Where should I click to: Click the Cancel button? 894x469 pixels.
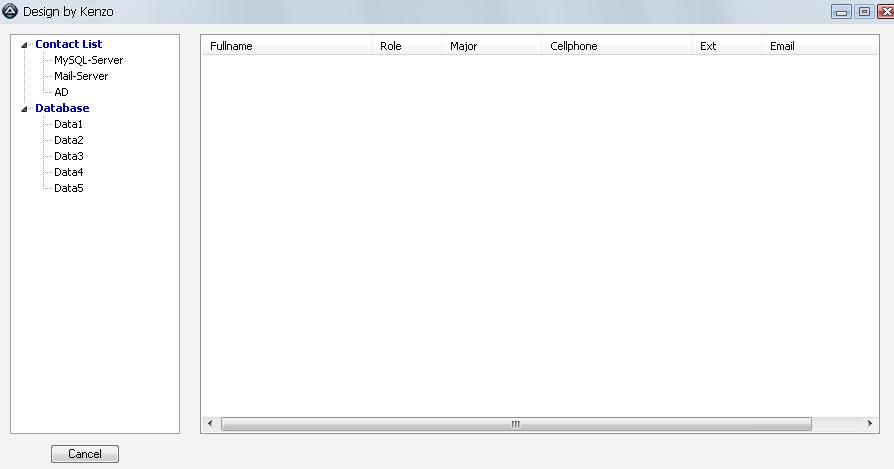(85, 454)
